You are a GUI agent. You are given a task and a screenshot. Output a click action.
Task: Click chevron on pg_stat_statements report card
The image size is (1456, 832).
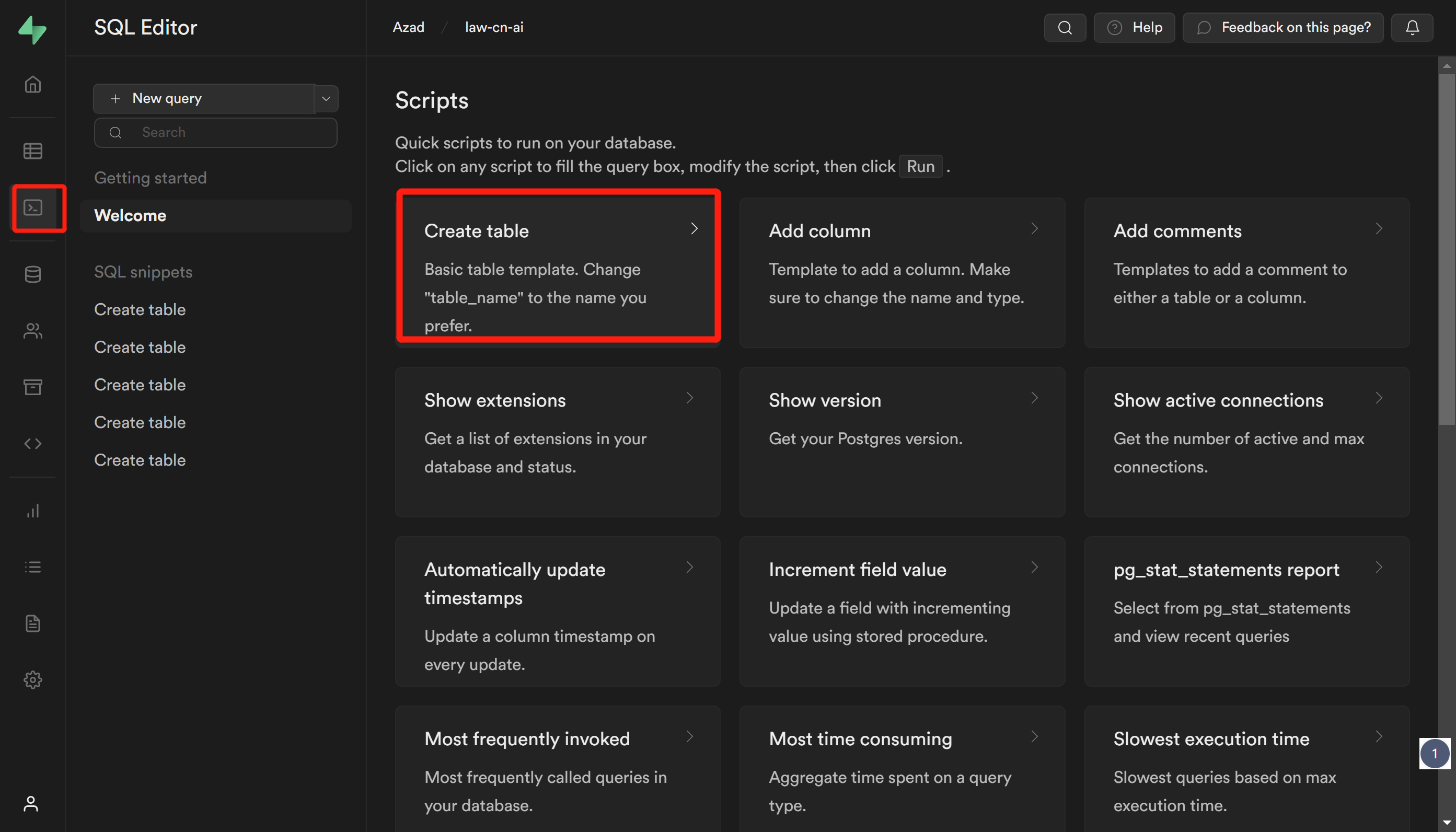1379,567
